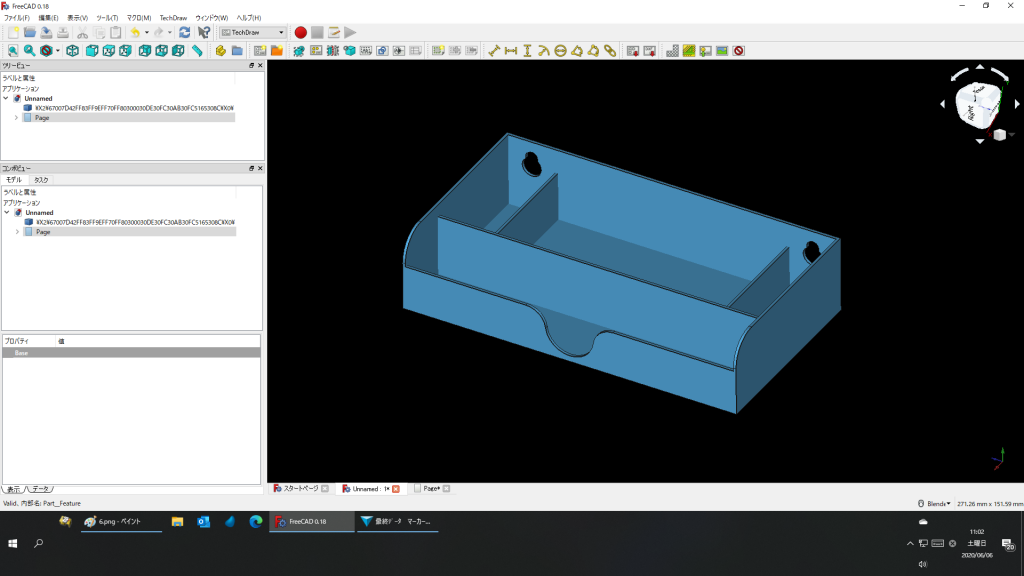Insert a page from template, orange folder icon
The height and width of the screenshot is (576, 1024).
click(277, 51)
